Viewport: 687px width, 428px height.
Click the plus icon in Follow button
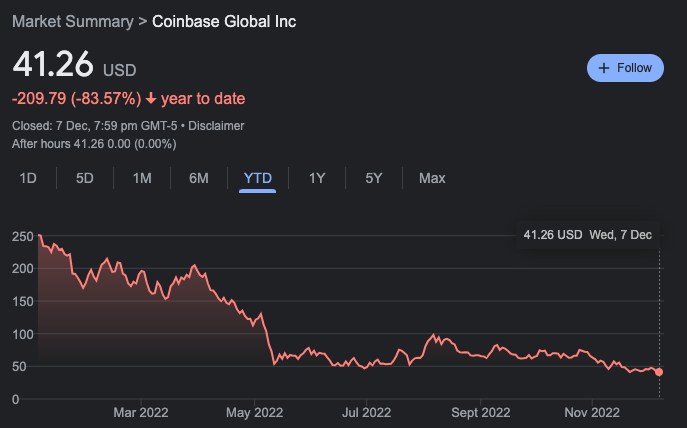(604, 68)
